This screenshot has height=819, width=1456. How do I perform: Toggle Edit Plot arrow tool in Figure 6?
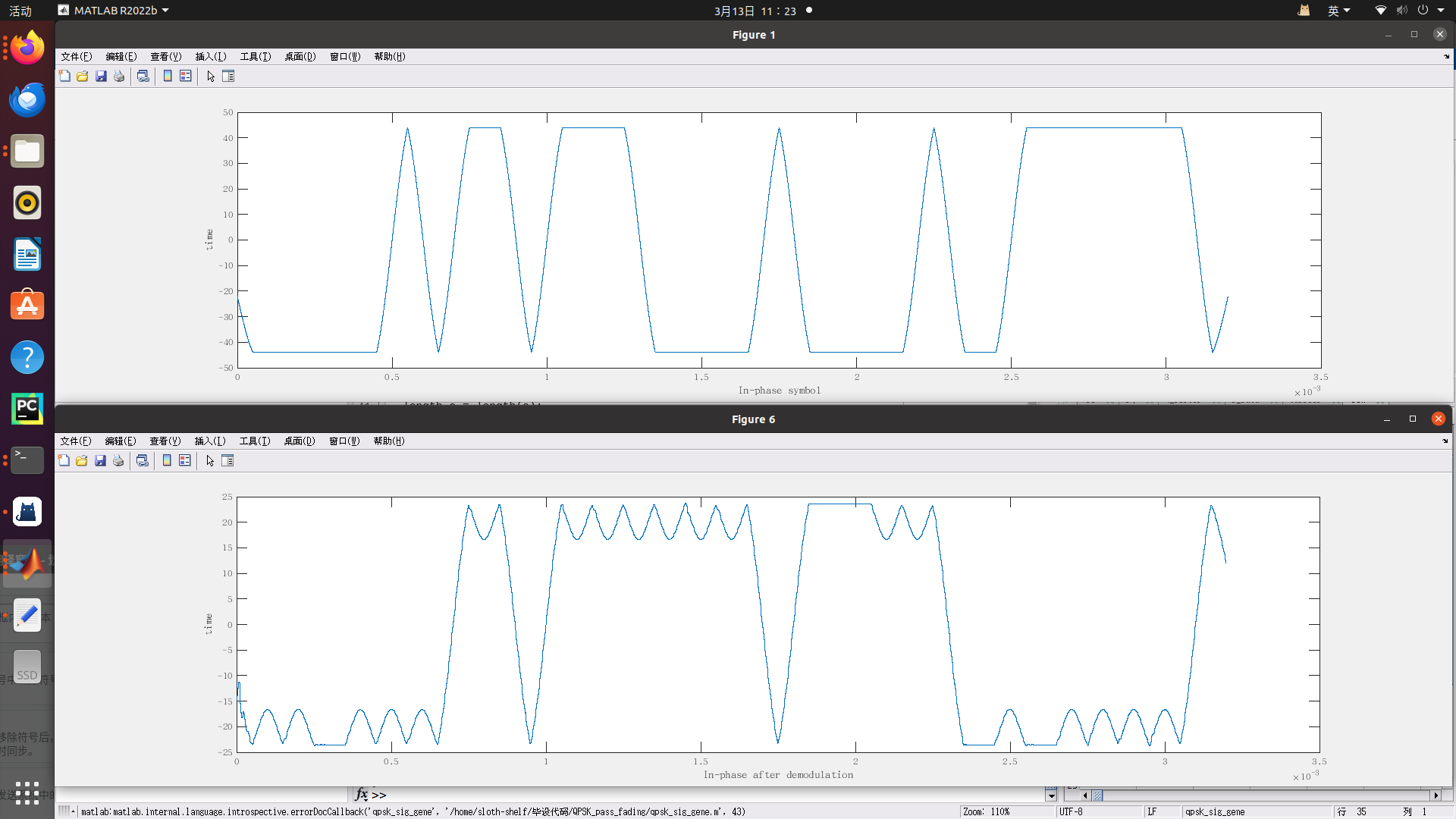pyautogui.click(x=210, y=460)
